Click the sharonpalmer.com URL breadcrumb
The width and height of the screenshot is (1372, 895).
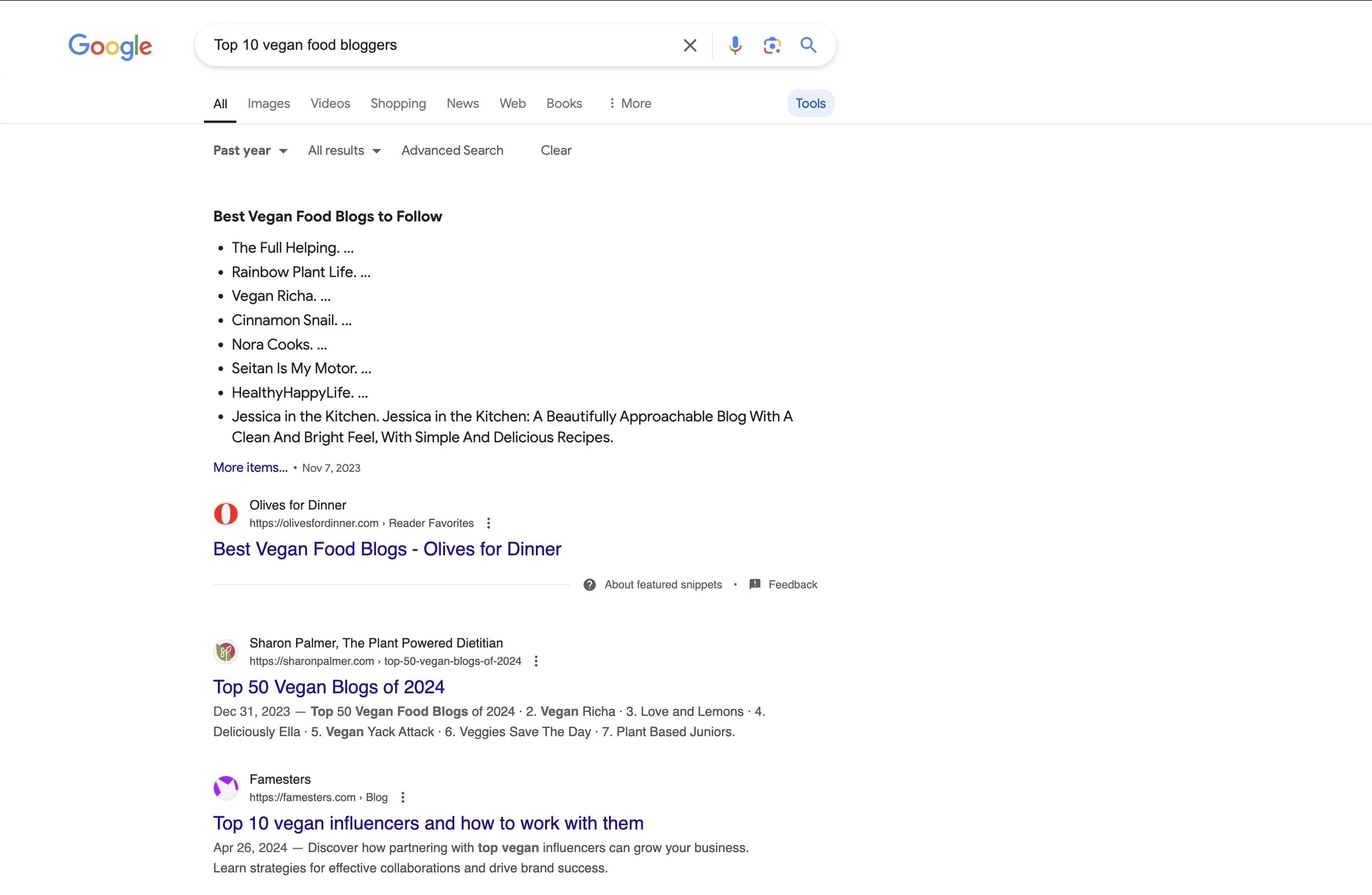(x=385, y=661)
